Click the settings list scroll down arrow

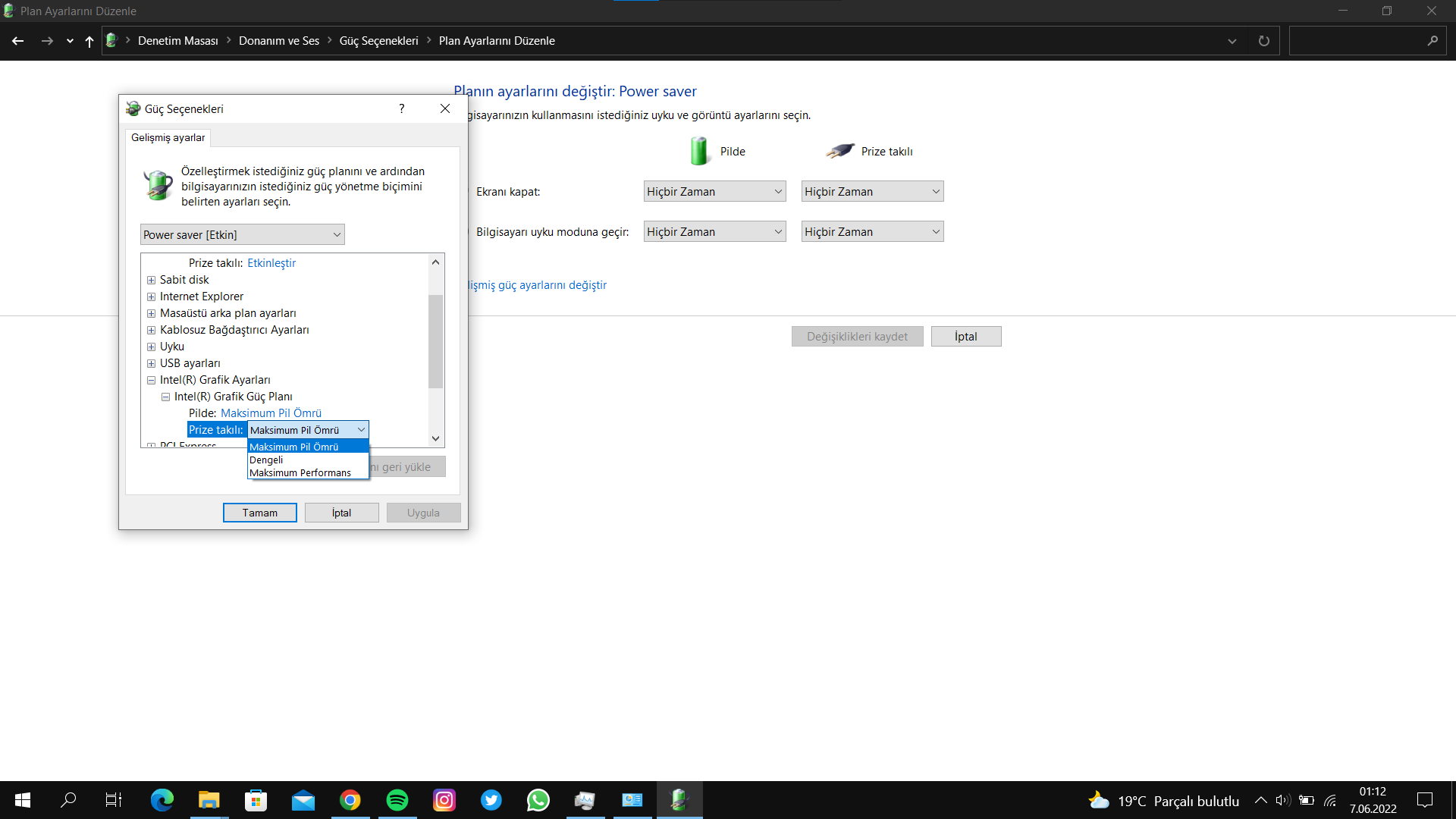pos(435,438)
